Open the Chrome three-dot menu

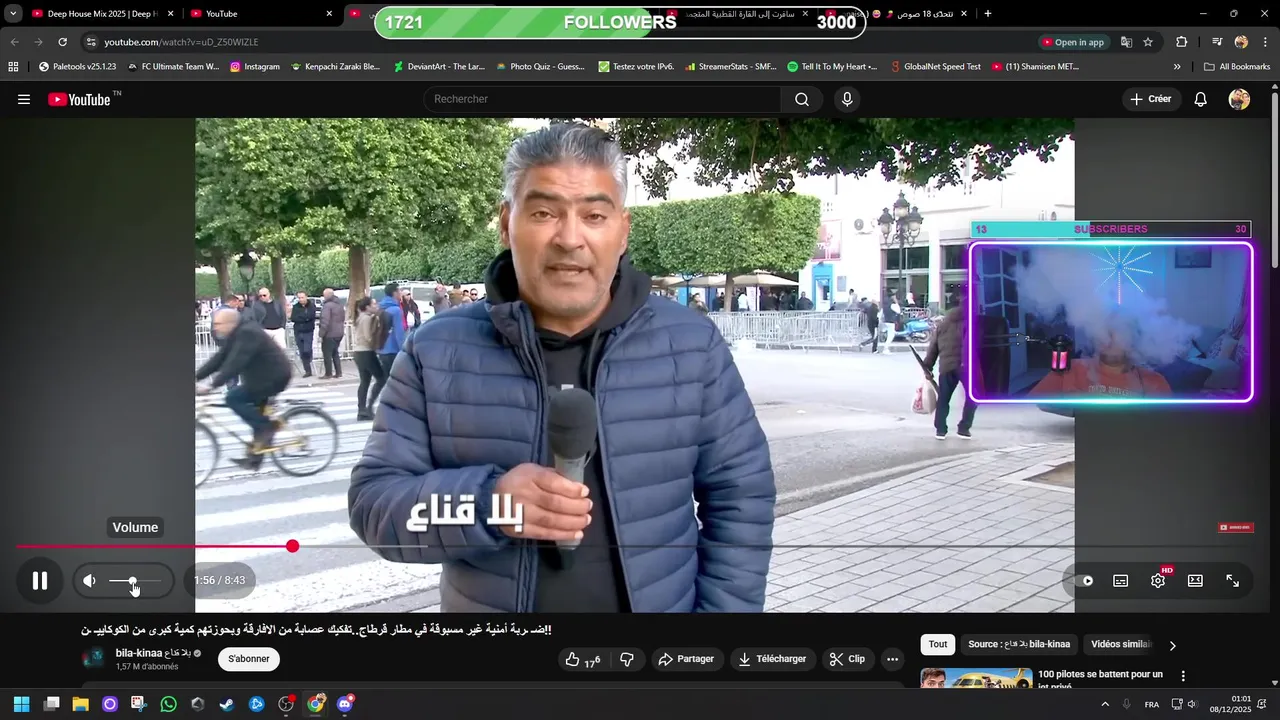(1265, 42)
